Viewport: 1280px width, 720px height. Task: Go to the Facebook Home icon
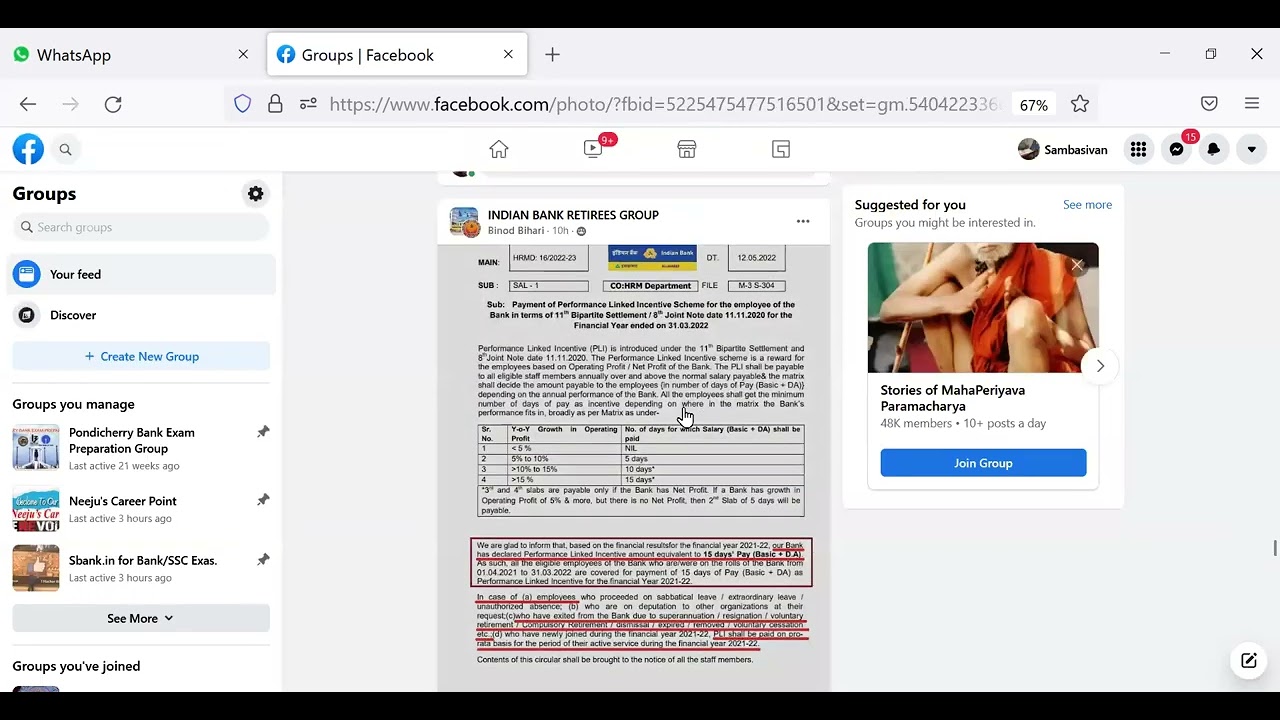pyautogui.click(x=499, y=149)
